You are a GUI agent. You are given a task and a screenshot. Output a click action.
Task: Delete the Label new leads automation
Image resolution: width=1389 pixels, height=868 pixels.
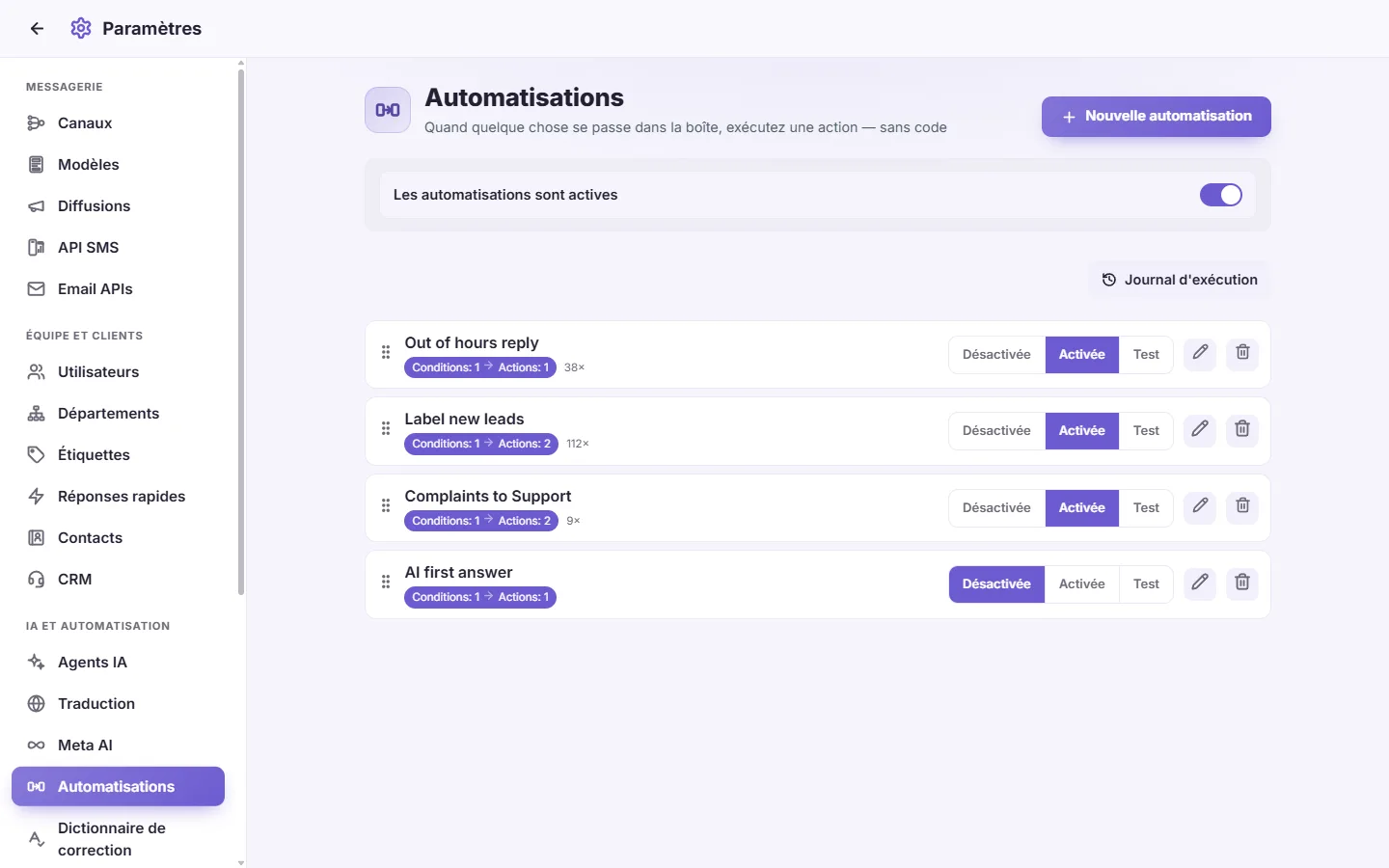pos(1242,429)
